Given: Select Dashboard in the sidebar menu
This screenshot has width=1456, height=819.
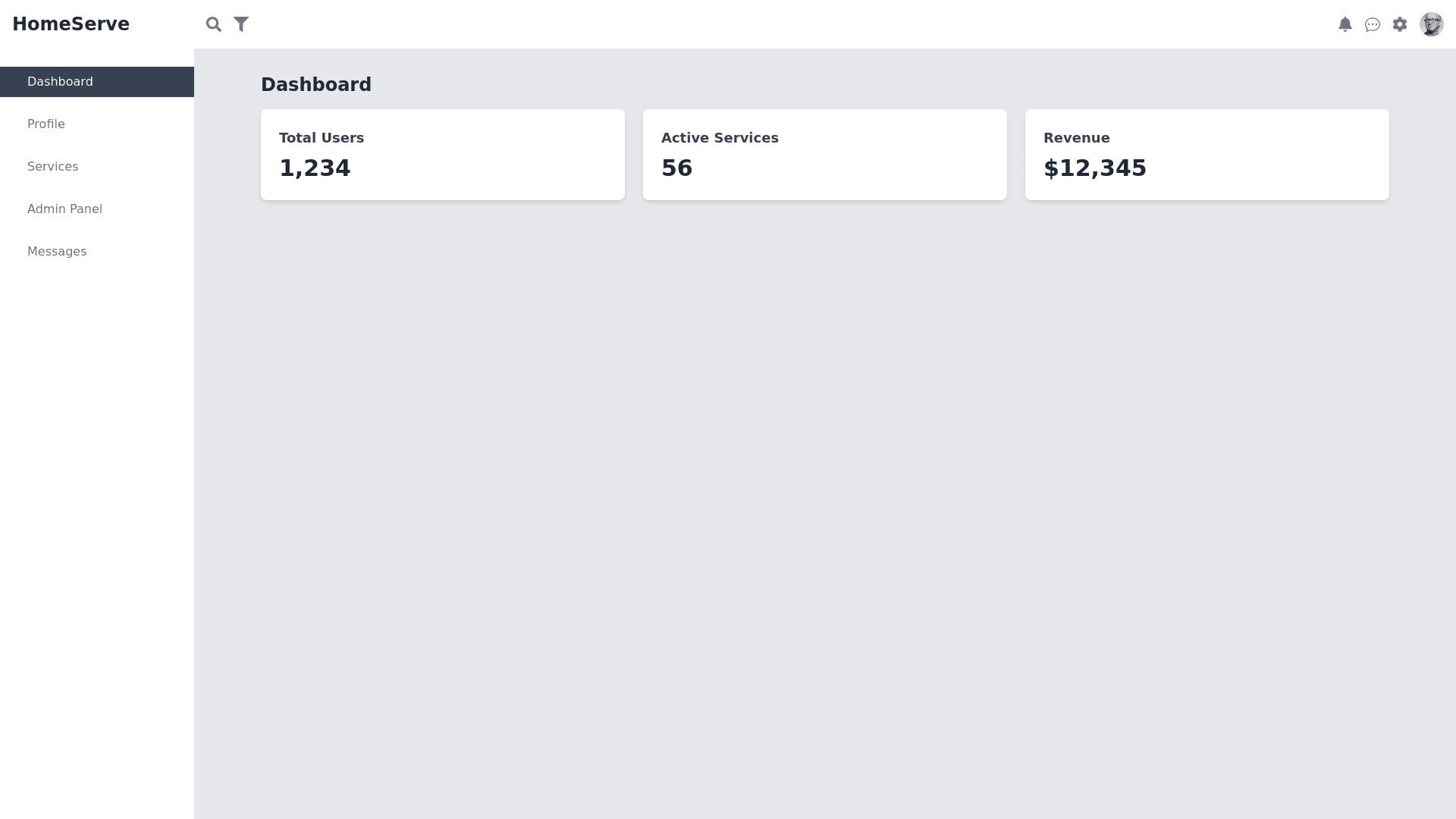Looking at the screenshot, I should [60, 82].
